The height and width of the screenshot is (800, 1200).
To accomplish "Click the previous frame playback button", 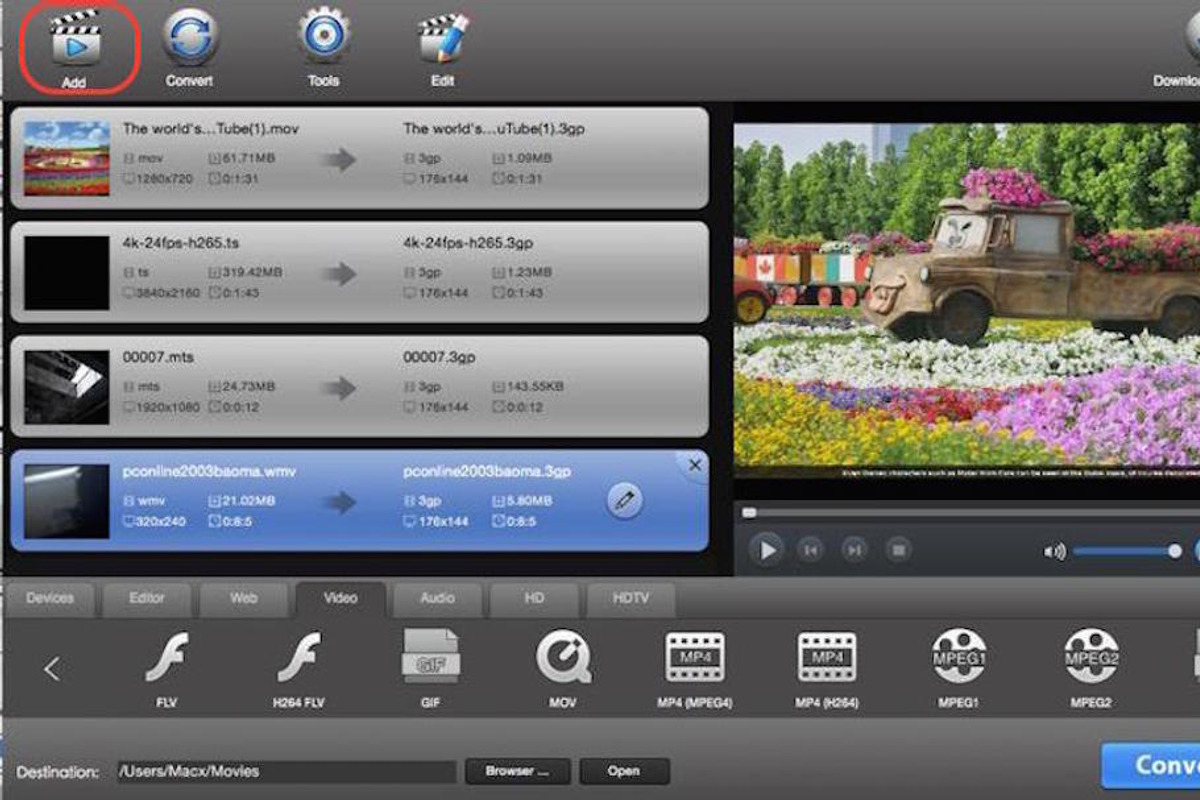I will tap(810, 549).
